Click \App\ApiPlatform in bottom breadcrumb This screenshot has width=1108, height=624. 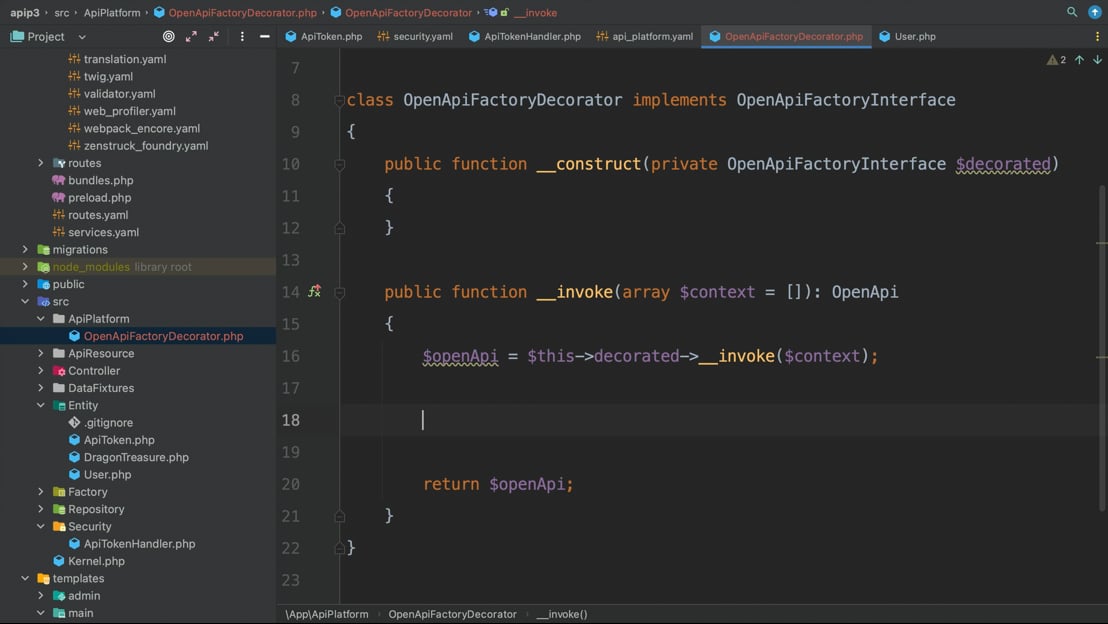point(326,614)
